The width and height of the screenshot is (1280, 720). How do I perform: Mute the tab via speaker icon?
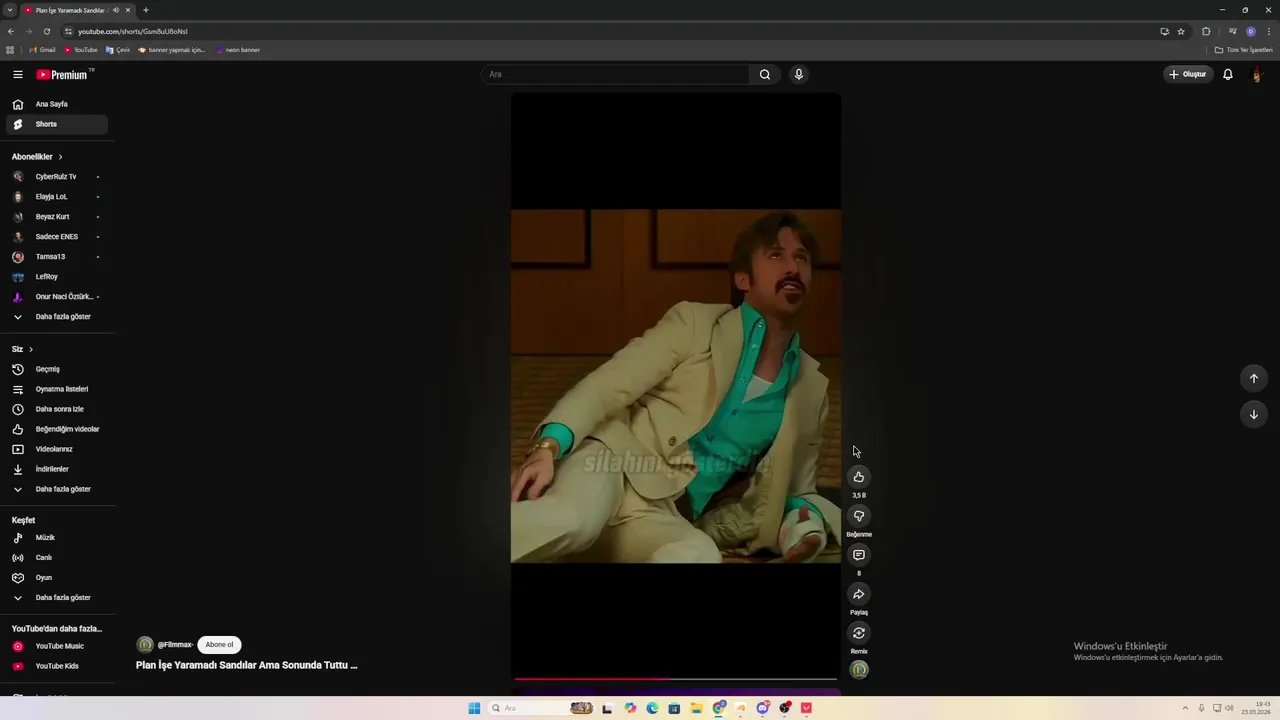(x=116, y=10)
